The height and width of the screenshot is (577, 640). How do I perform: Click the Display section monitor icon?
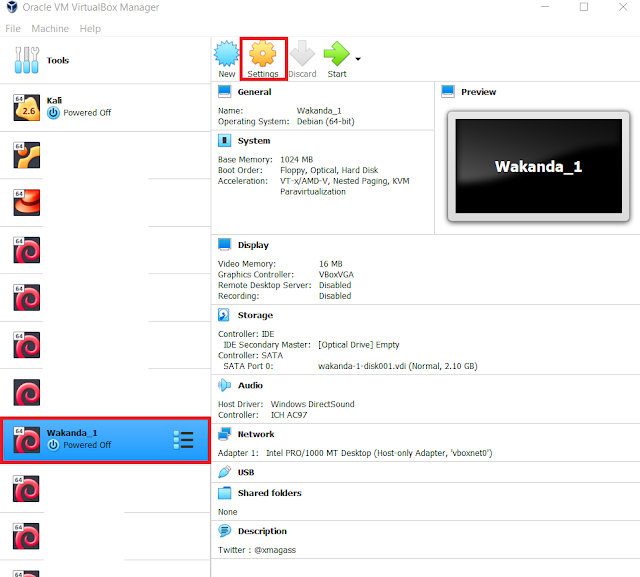coord(224,244)
